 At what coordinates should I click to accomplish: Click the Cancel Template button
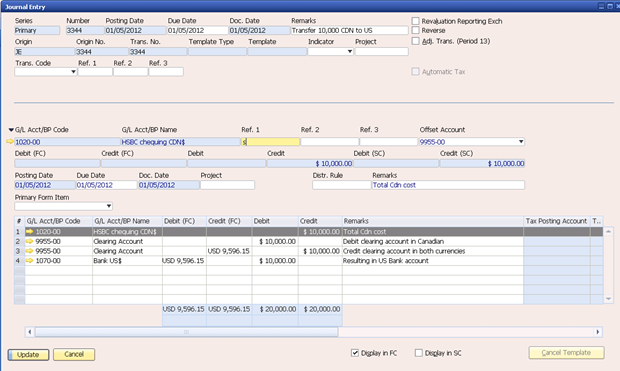[x=566, y=353]
